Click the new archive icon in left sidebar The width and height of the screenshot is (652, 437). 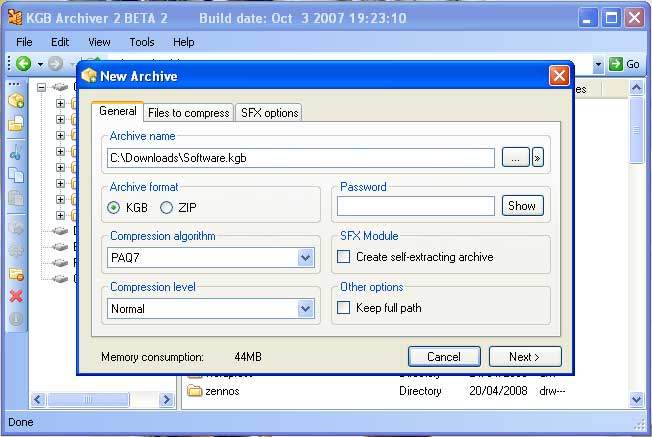coord(16,100)
